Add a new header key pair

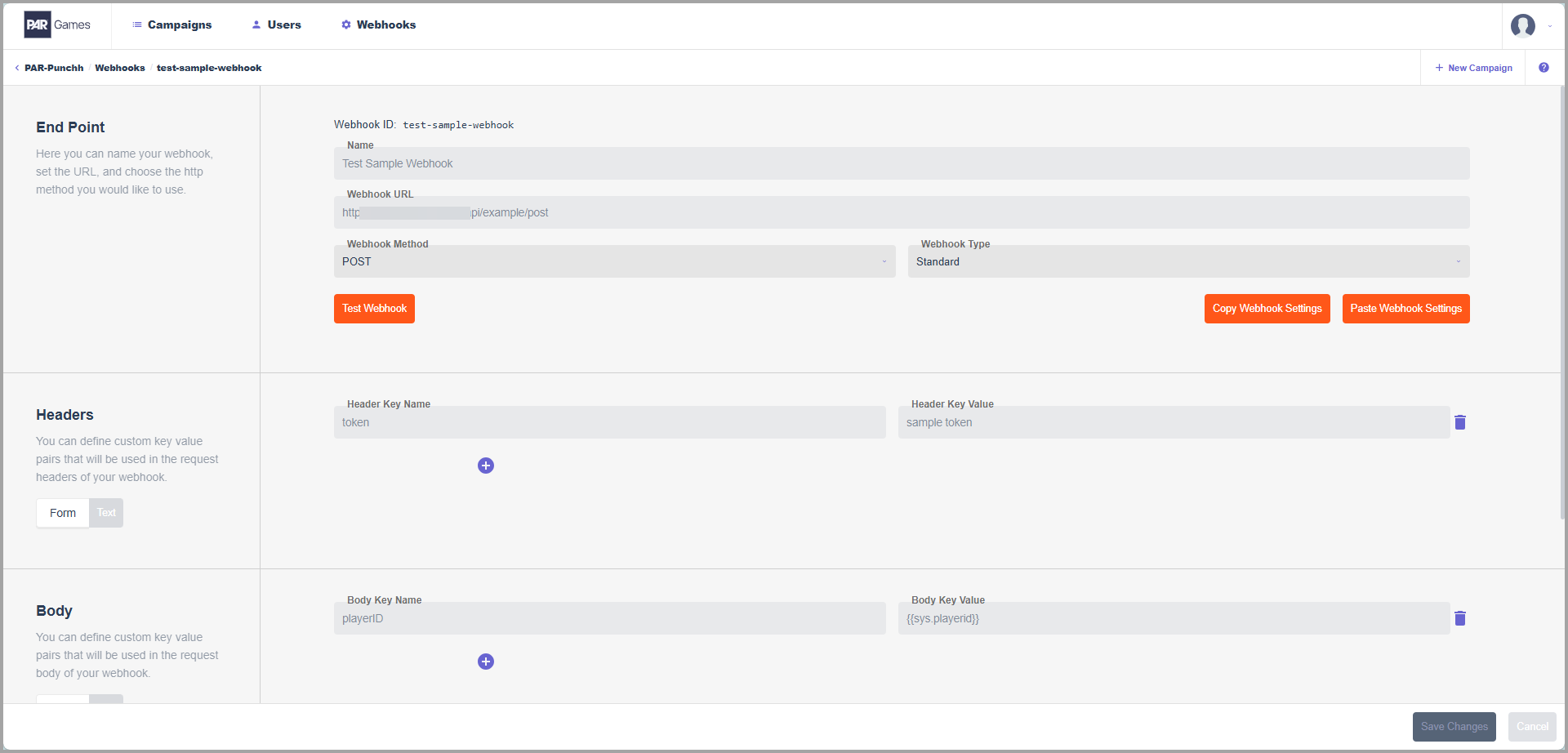pyautogui.click(x=486, y=466)
